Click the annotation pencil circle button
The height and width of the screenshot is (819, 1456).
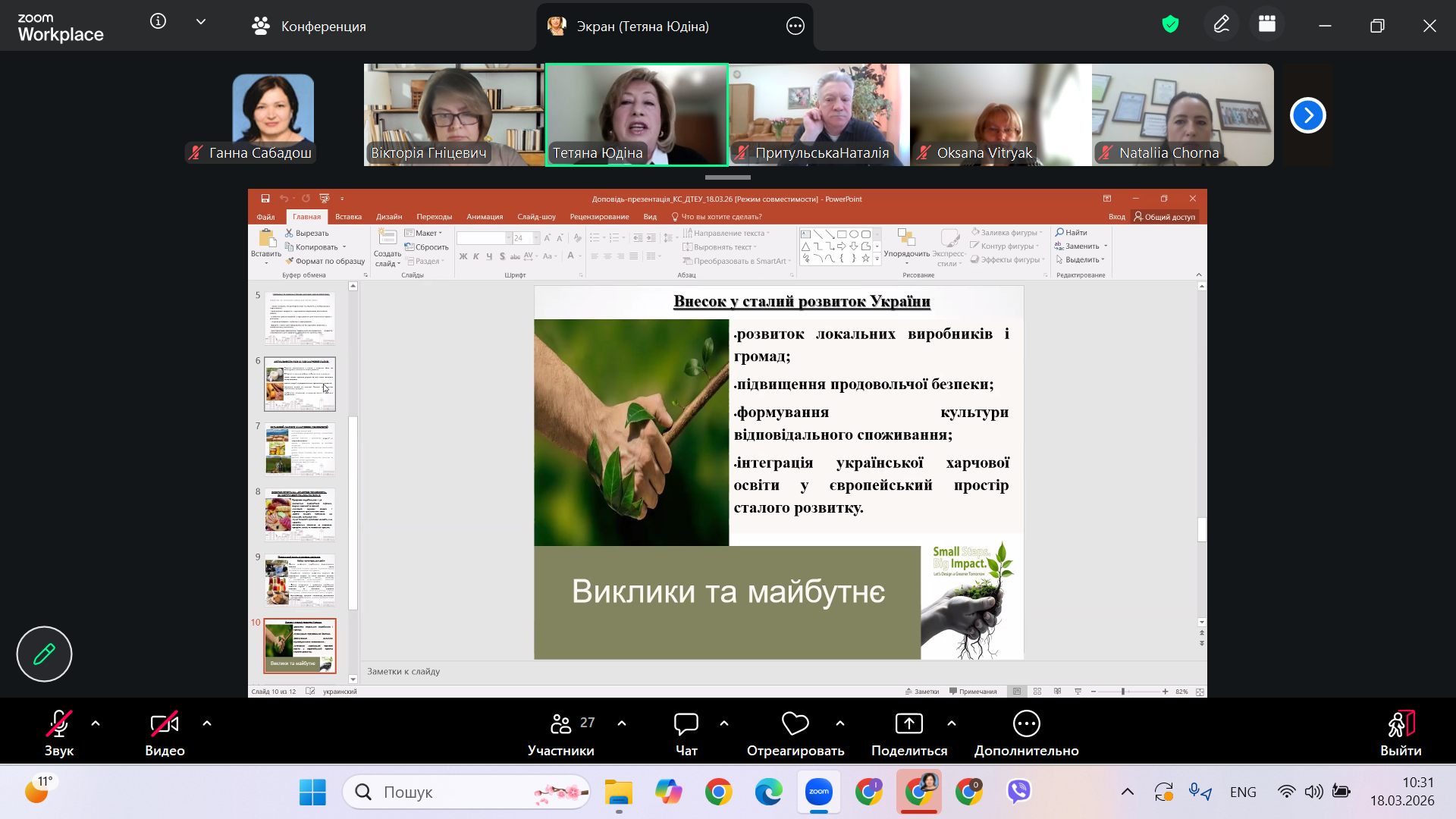click(x=44, y=654)
